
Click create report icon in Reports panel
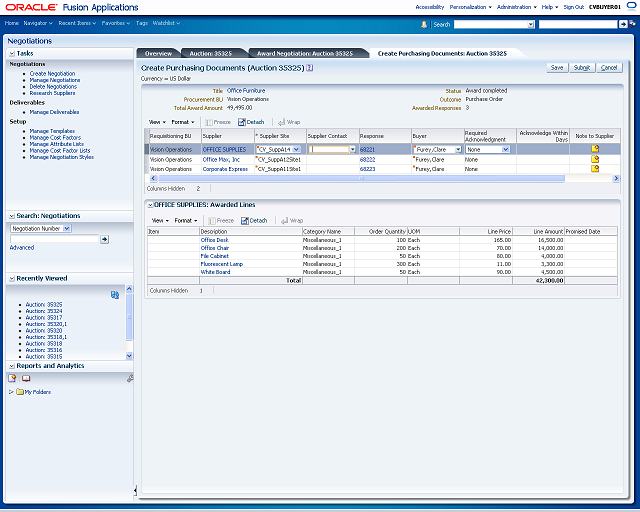[x=12, y=378]
